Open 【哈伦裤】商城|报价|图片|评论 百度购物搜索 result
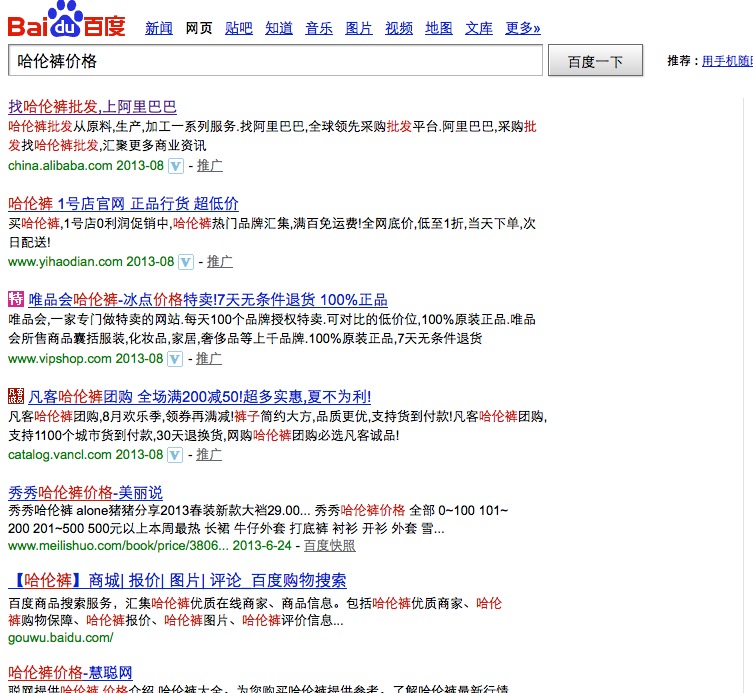The width and height of the screenshot is (753, 693). (177, 581)
